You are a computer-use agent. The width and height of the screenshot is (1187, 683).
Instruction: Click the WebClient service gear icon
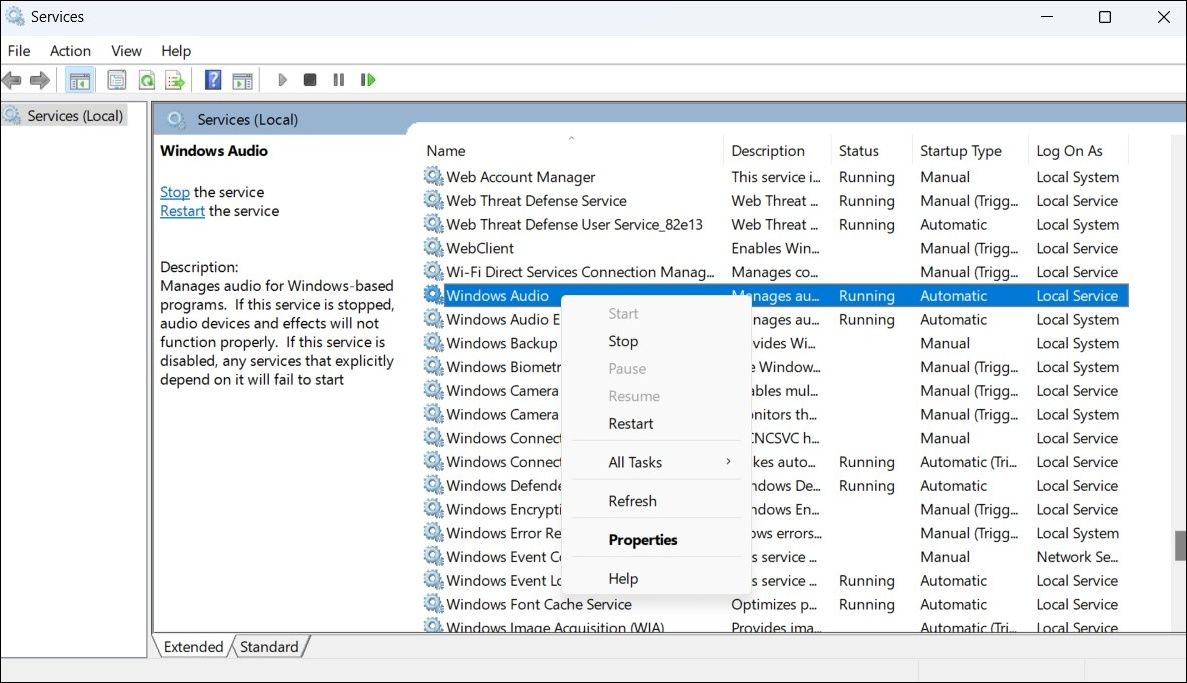tap(433, 247)
